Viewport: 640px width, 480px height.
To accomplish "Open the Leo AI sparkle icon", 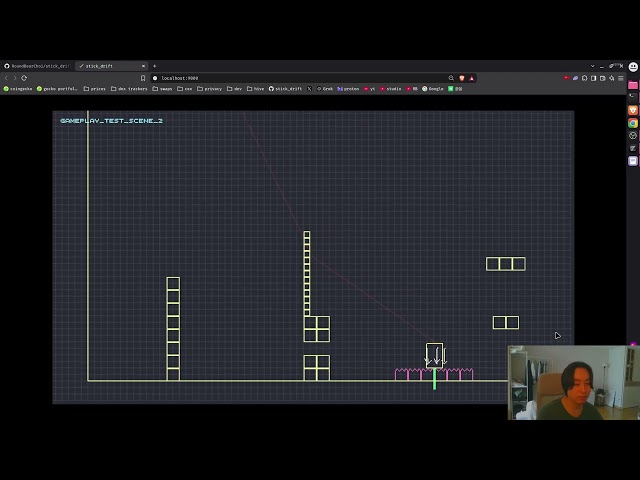I will tap(611, 78).
